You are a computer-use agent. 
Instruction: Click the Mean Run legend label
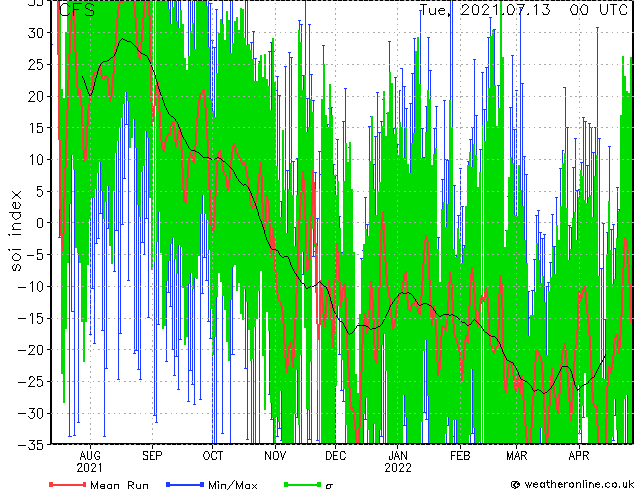click(120, 485)
